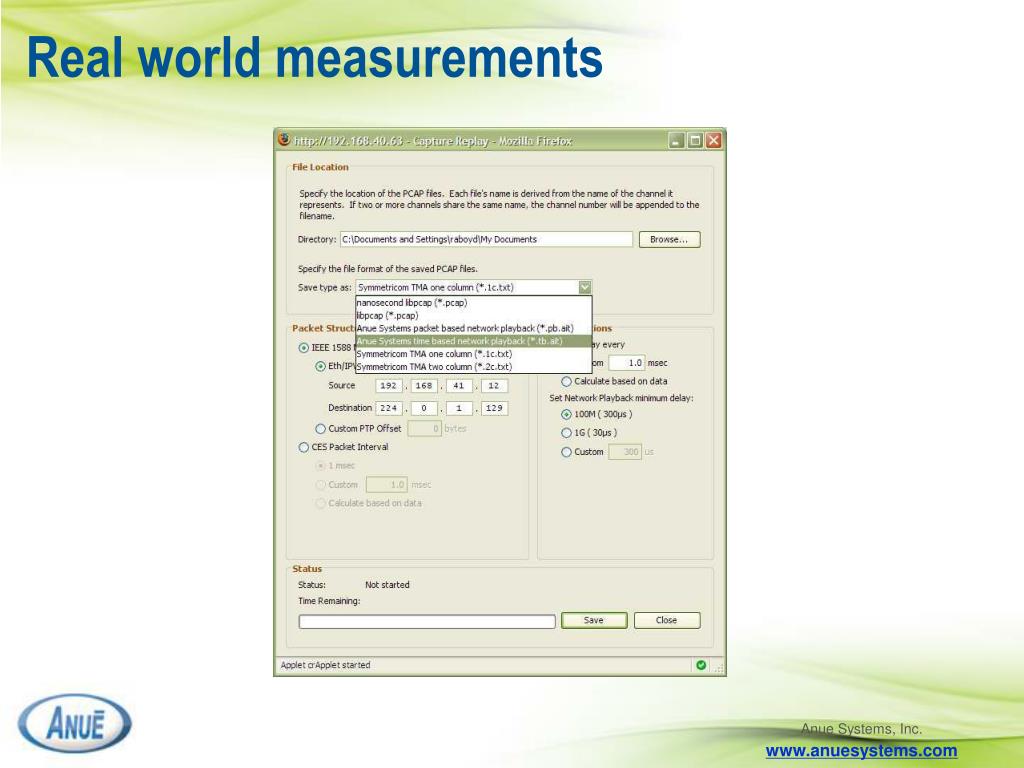Click the Firefox icon in title bar
Viewport: 1024px width, 768px height.
(x=284, y=140)
